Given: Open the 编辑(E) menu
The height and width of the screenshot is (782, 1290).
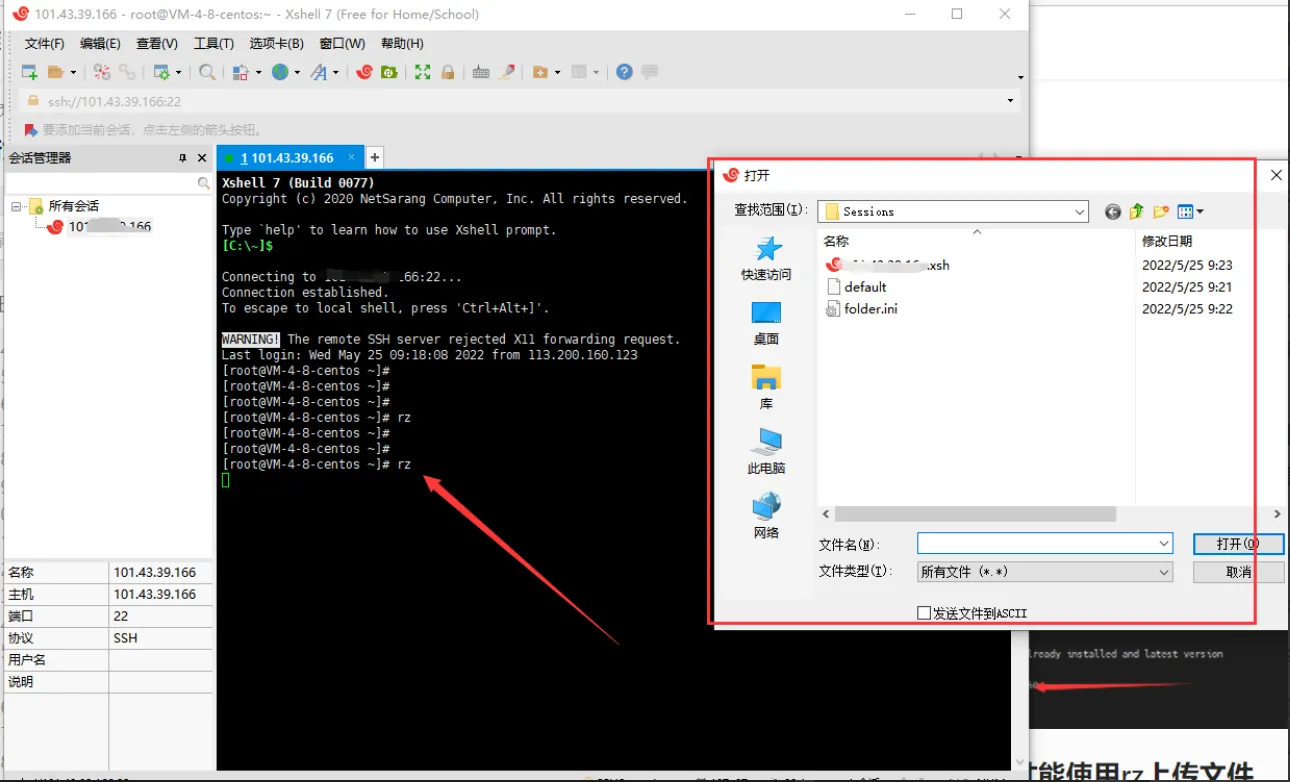Looking at the screenshot, I should [100, 43].
